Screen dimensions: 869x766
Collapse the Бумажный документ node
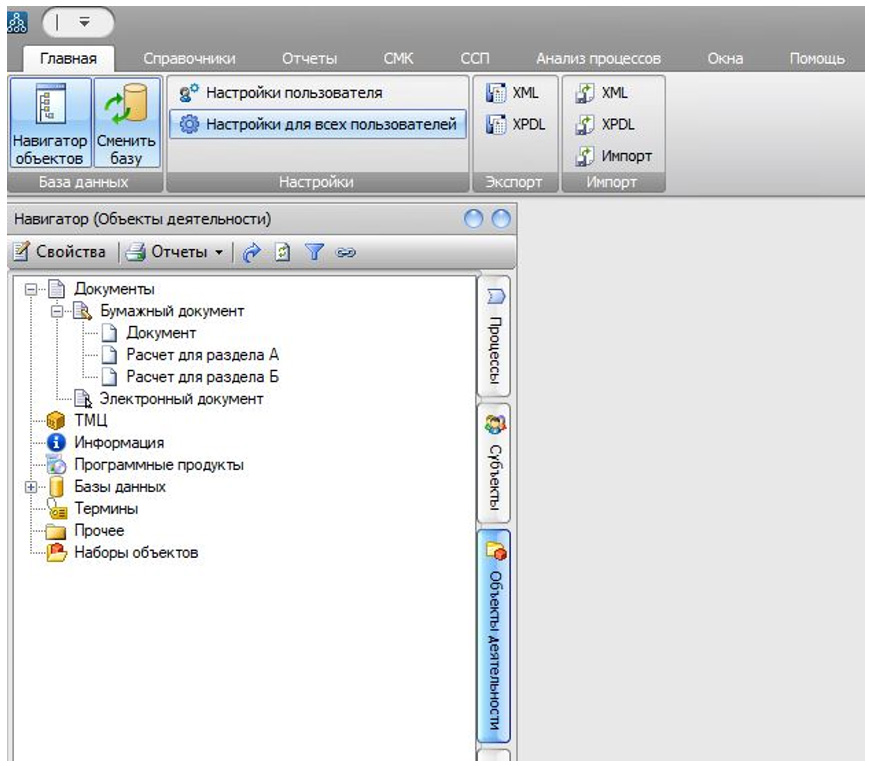click(58, 311)
